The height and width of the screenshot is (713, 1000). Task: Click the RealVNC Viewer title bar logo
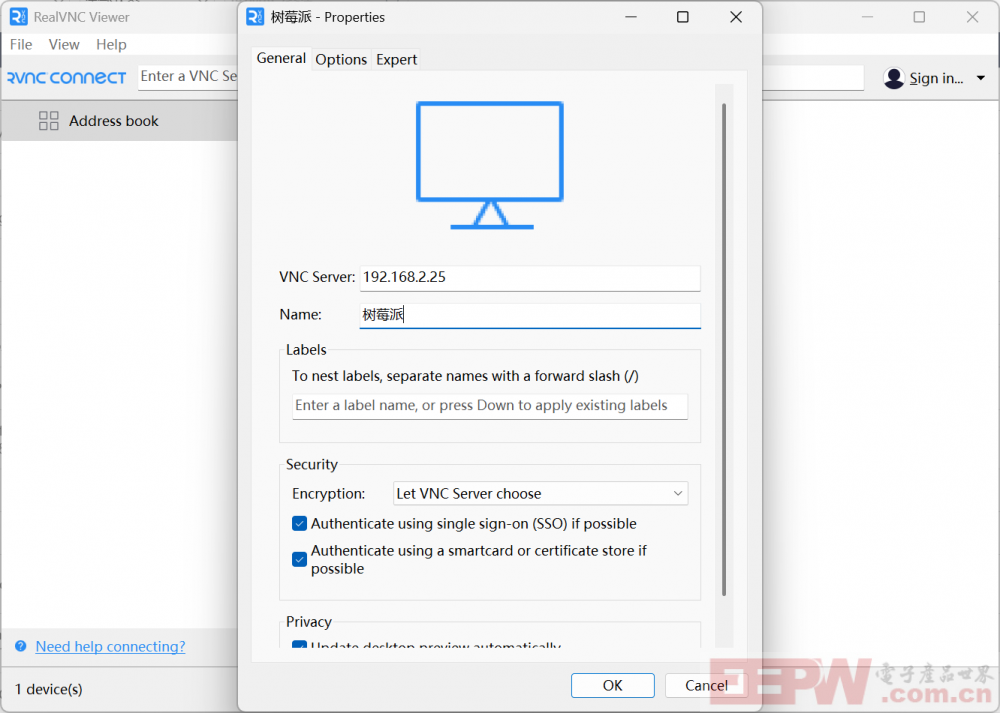tap(19, 17)
